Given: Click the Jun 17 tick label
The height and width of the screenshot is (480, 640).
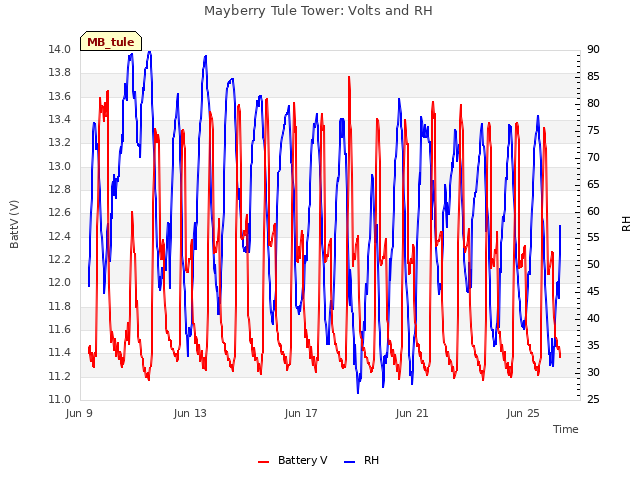Looking at the screenshot, I should 301,413.
